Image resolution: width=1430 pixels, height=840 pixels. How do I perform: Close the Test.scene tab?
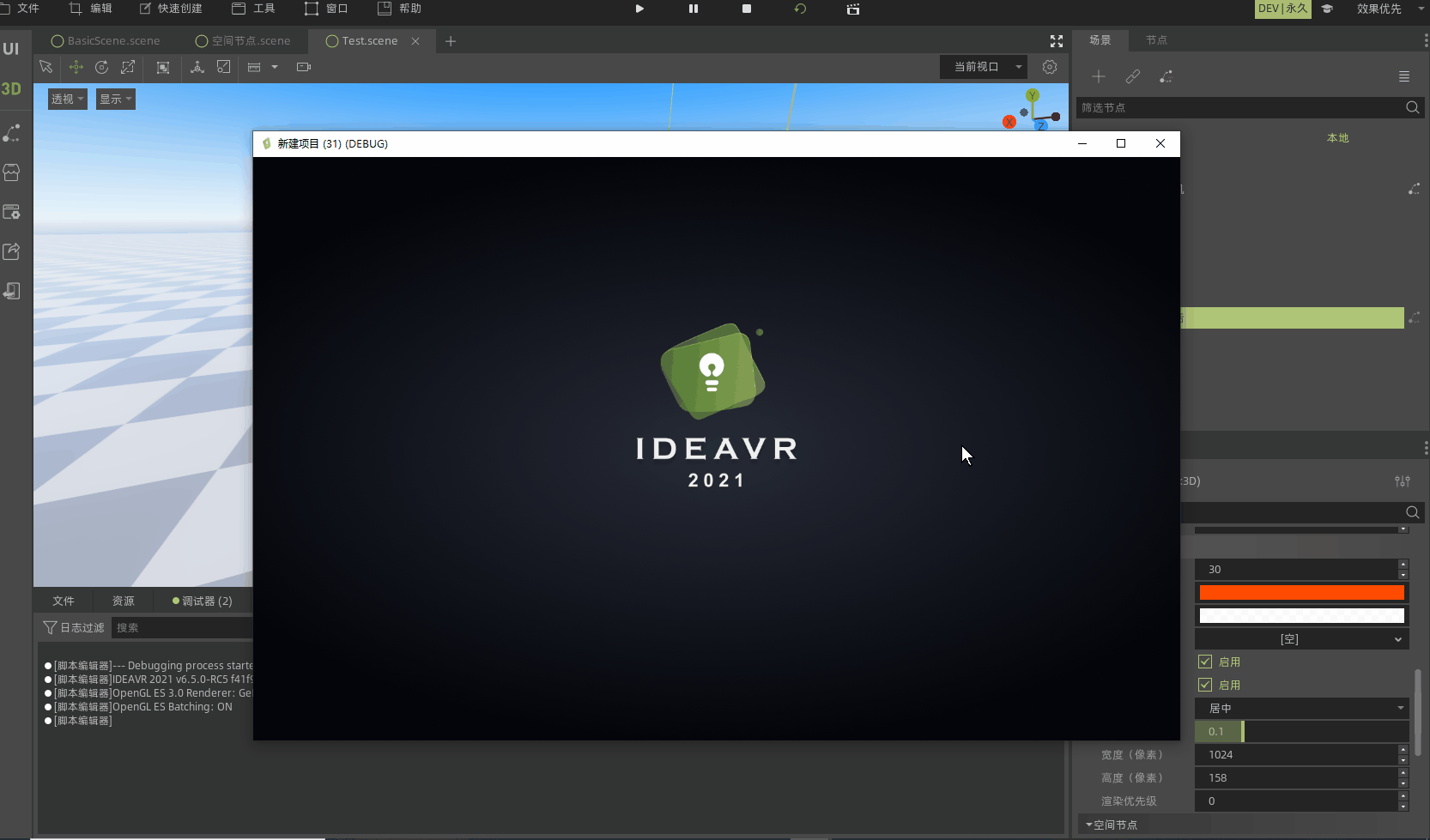415,41
